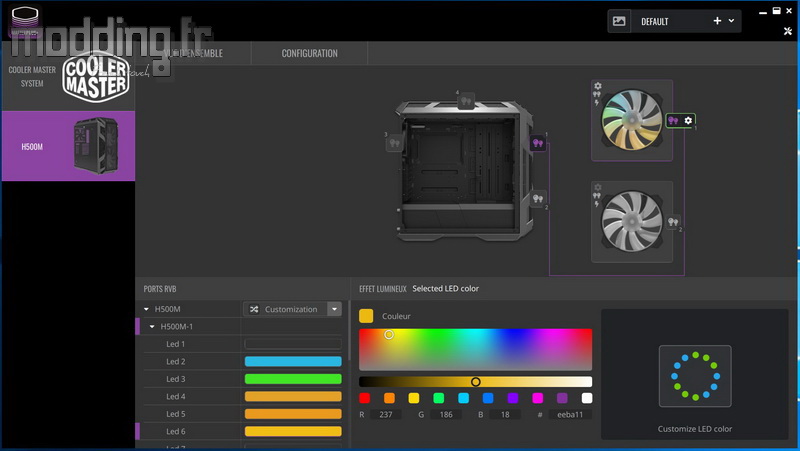Click Led 3 green color bar
The height and width of the screenshot is (451, 800).
293,379
